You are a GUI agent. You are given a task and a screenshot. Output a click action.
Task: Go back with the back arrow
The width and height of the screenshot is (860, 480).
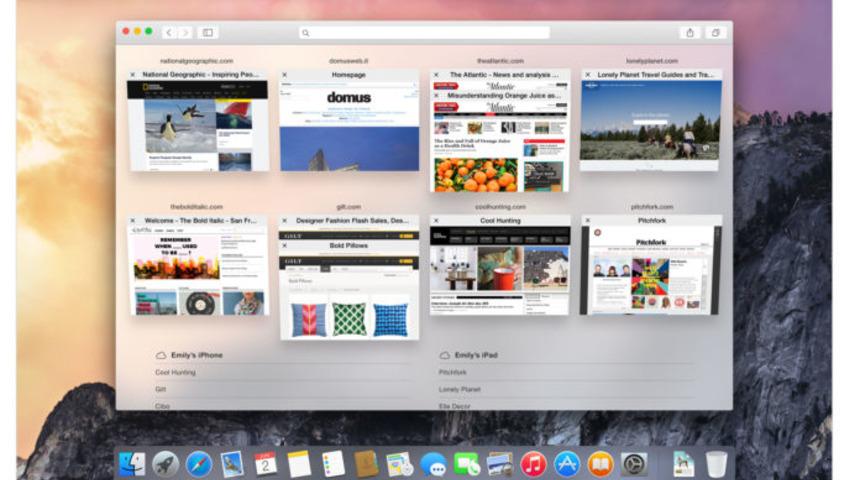pos(169,33)
